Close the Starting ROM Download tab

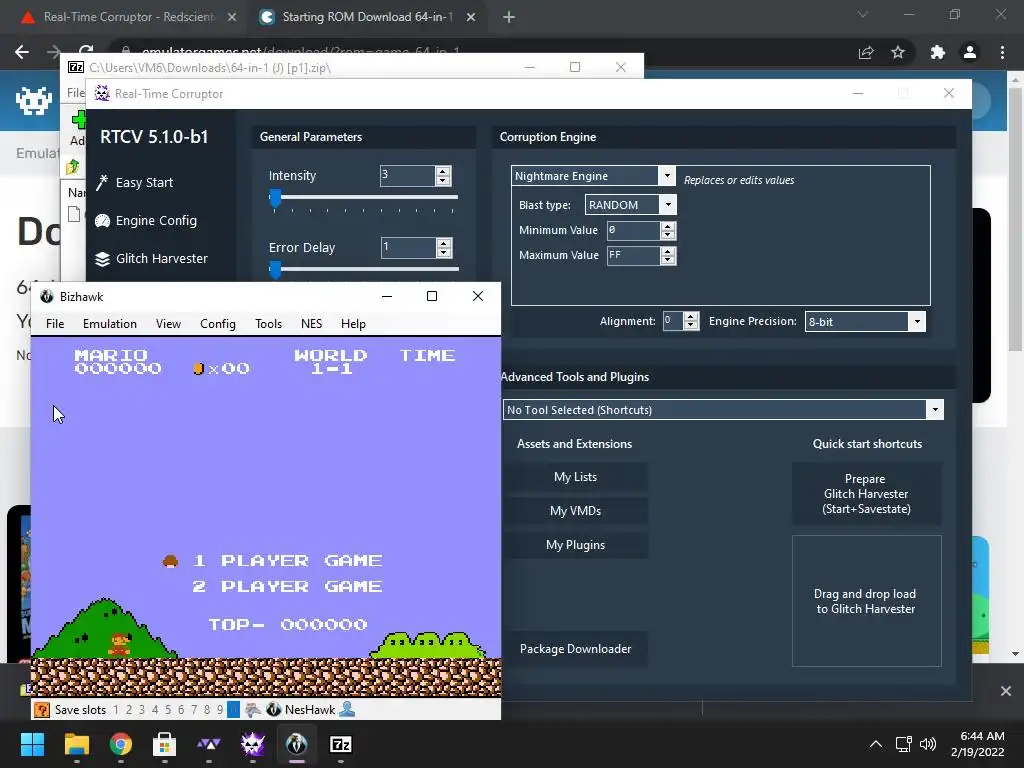(x=471, y=17)
